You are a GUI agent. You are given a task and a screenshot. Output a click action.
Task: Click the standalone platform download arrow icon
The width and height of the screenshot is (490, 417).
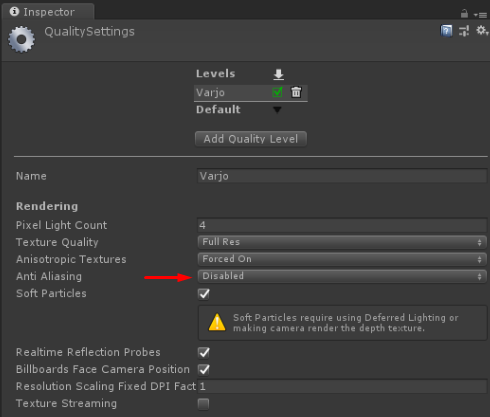[278, 74]
